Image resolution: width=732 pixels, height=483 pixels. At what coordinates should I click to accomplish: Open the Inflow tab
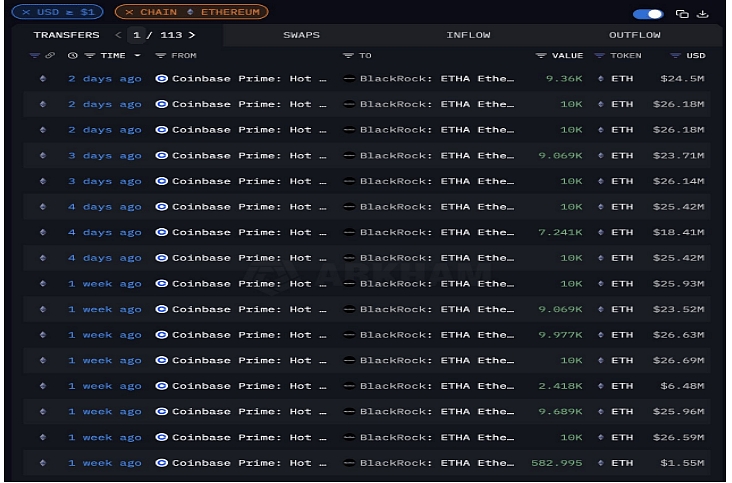pos(468,35)
